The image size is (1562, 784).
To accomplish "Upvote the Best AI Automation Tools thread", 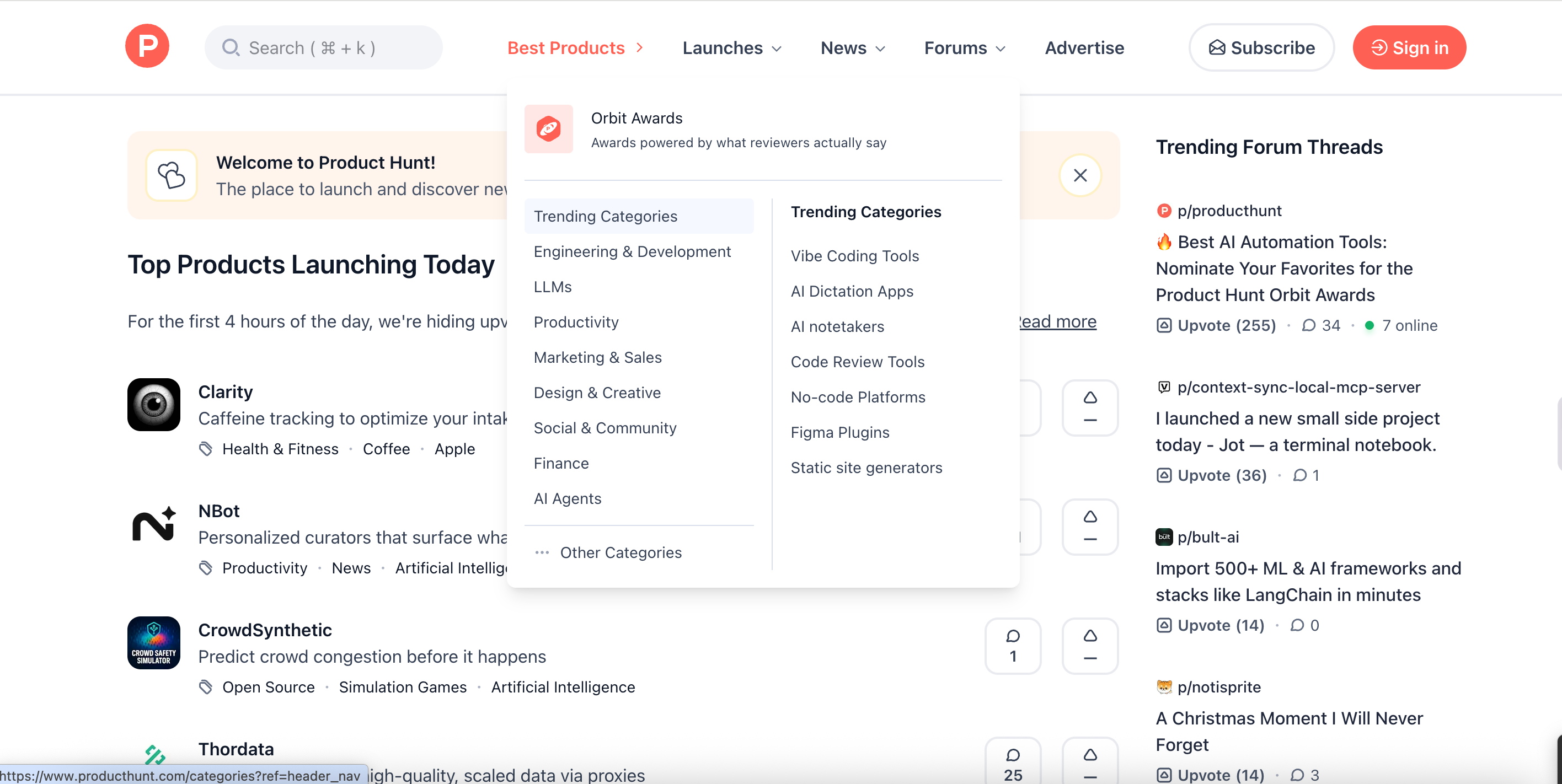I will click(x=1216, y=326).
